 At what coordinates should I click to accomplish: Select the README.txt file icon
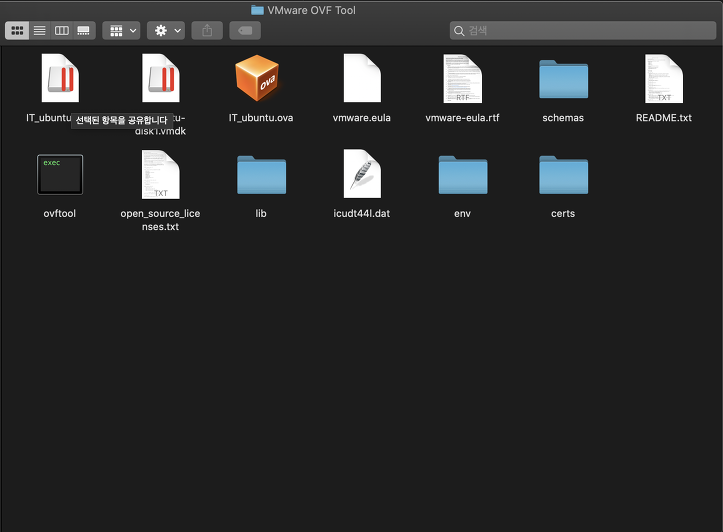(x=664, y=78)
